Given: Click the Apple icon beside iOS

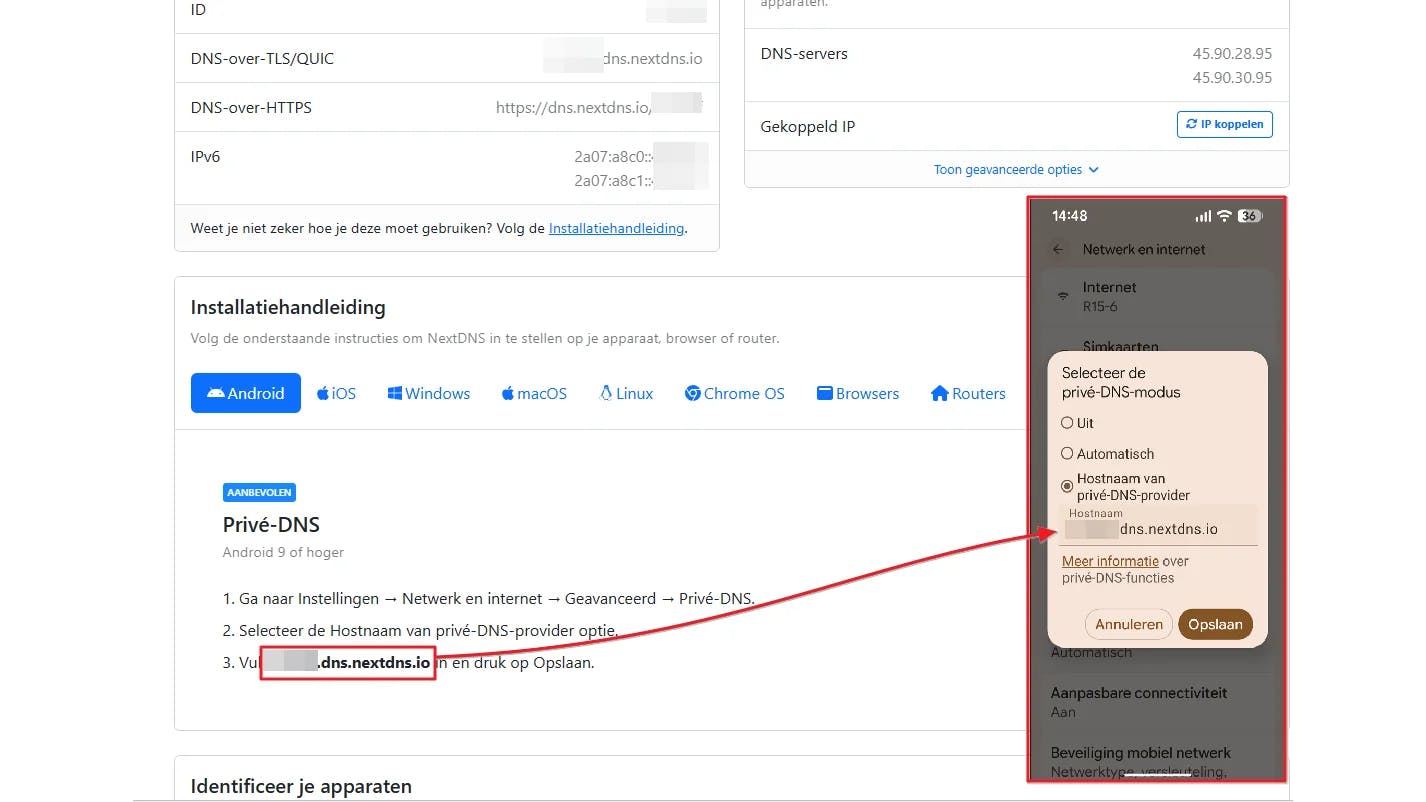Looking at the screenshot, I should click(x=323, y=393).
